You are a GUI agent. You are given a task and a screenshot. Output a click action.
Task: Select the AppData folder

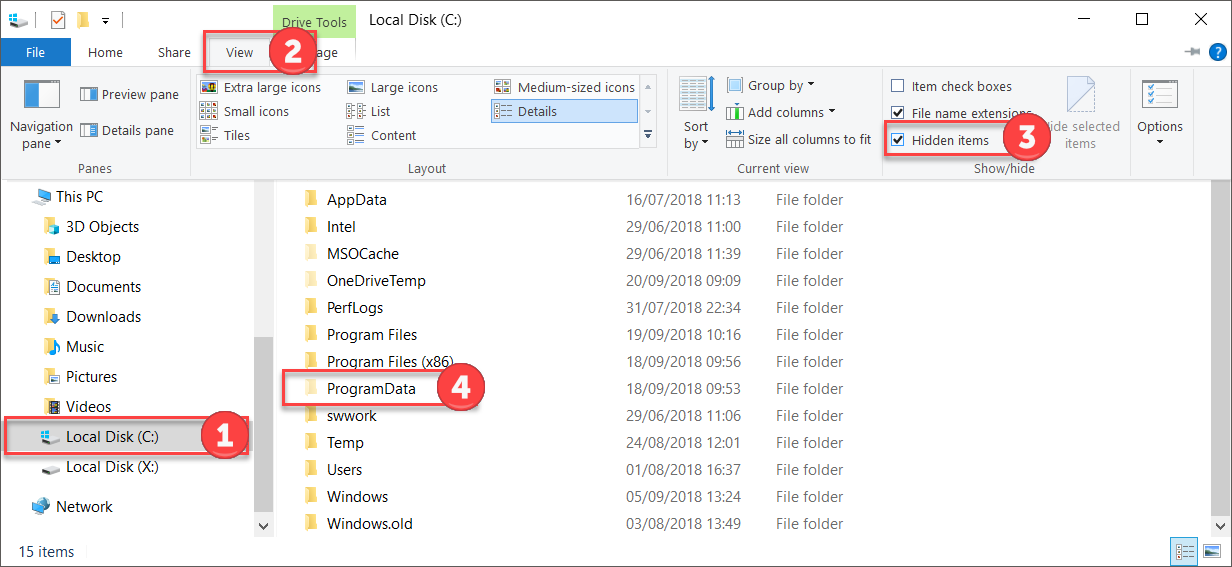click(x=357, y=200)
